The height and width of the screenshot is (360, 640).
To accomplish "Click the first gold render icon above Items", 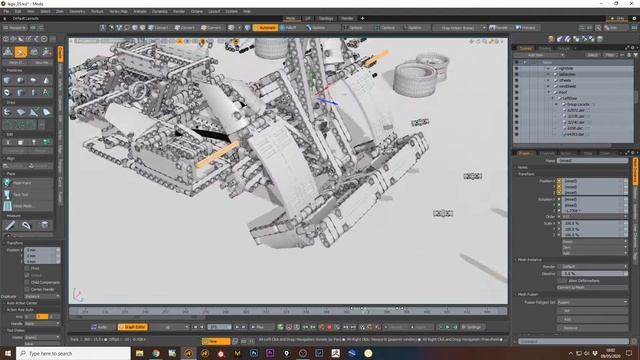I will point(551,39).
